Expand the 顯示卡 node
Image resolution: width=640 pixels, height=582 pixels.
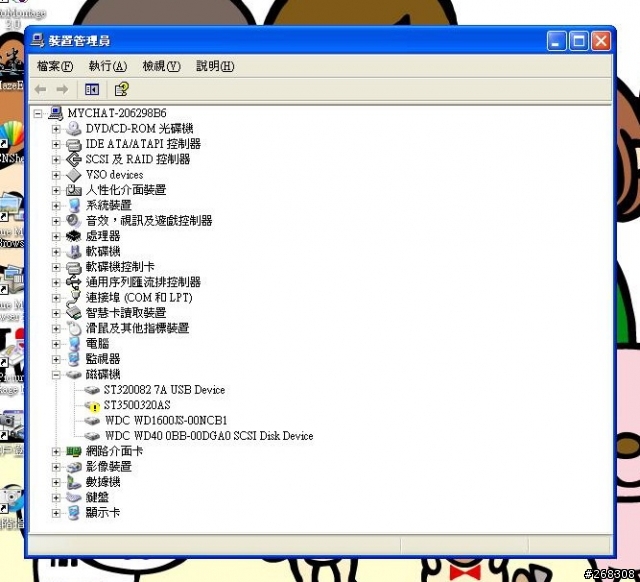pyautogui.click(x=56, y=513)
